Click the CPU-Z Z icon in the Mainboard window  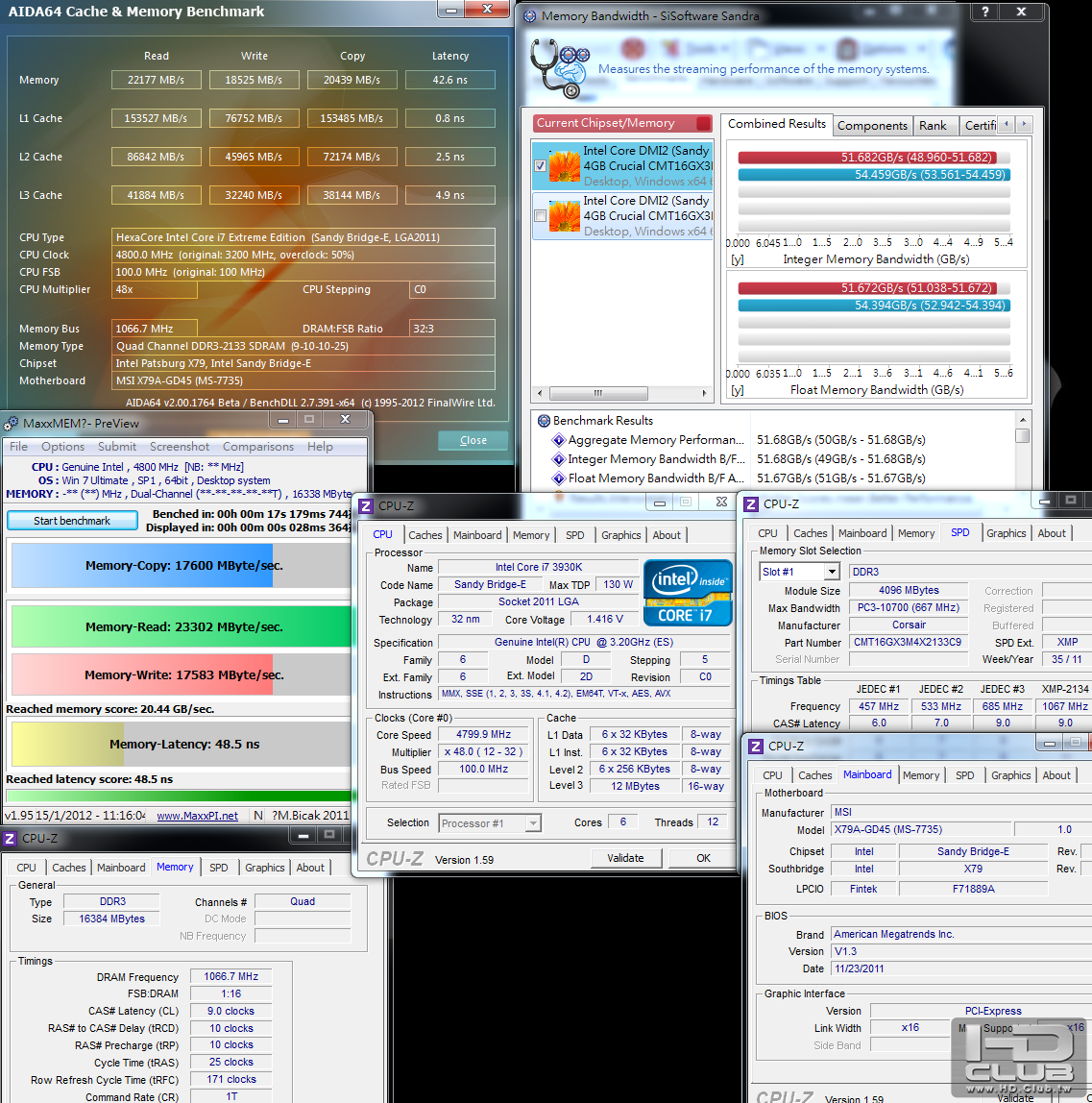tap(756, 747)
